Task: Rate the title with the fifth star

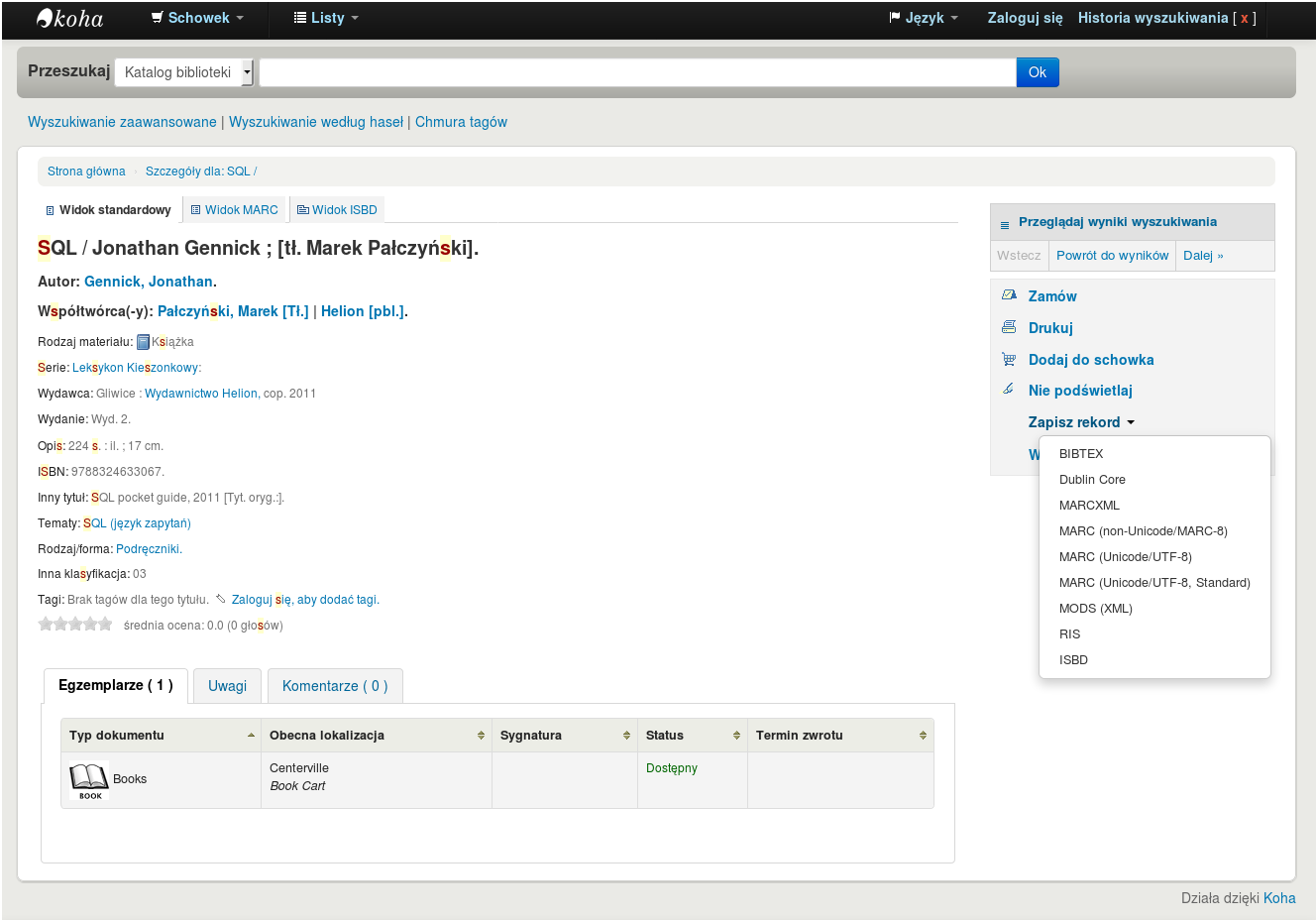Action: coord(106,625)
